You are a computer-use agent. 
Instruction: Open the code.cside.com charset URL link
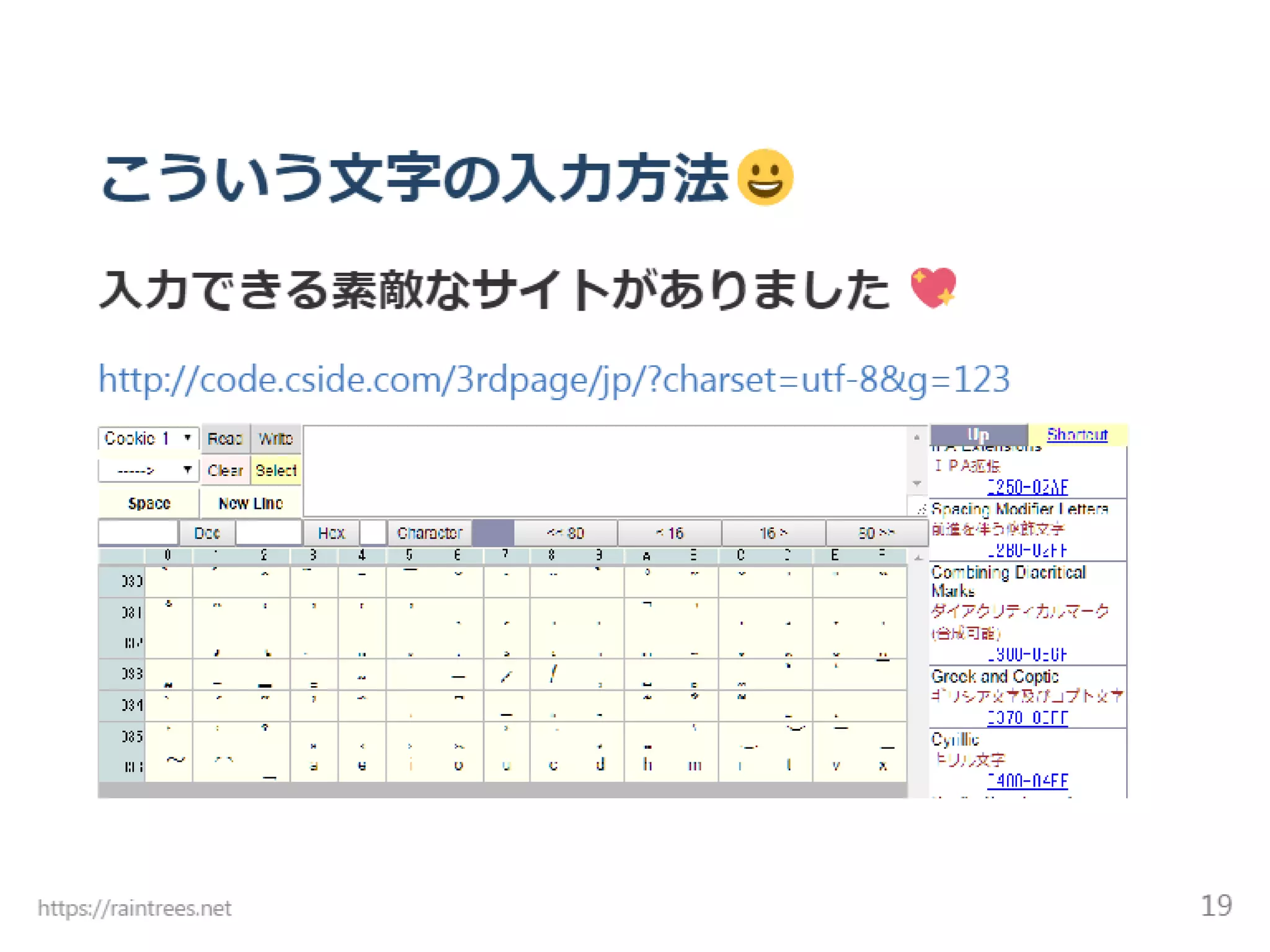pos(554,379)
